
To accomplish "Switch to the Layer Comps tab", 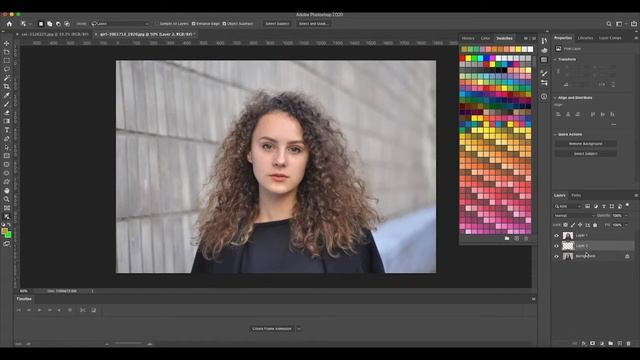I will pyautogui.click(x=610, y=38).
